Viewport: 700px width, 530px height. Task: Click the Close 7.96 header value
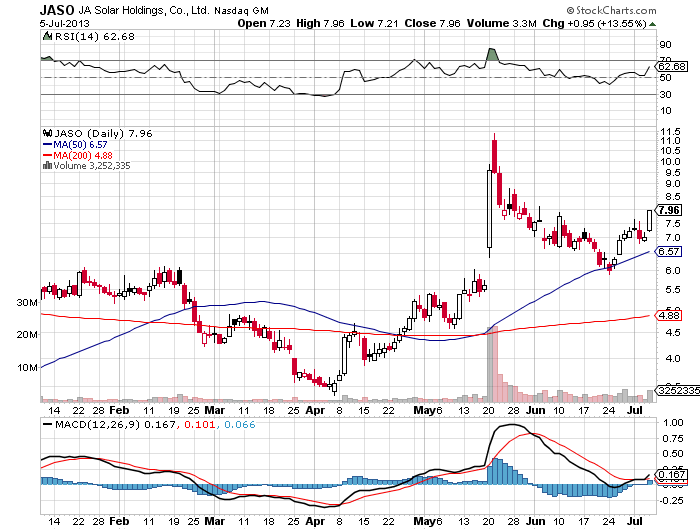click(x=432, y=23)
